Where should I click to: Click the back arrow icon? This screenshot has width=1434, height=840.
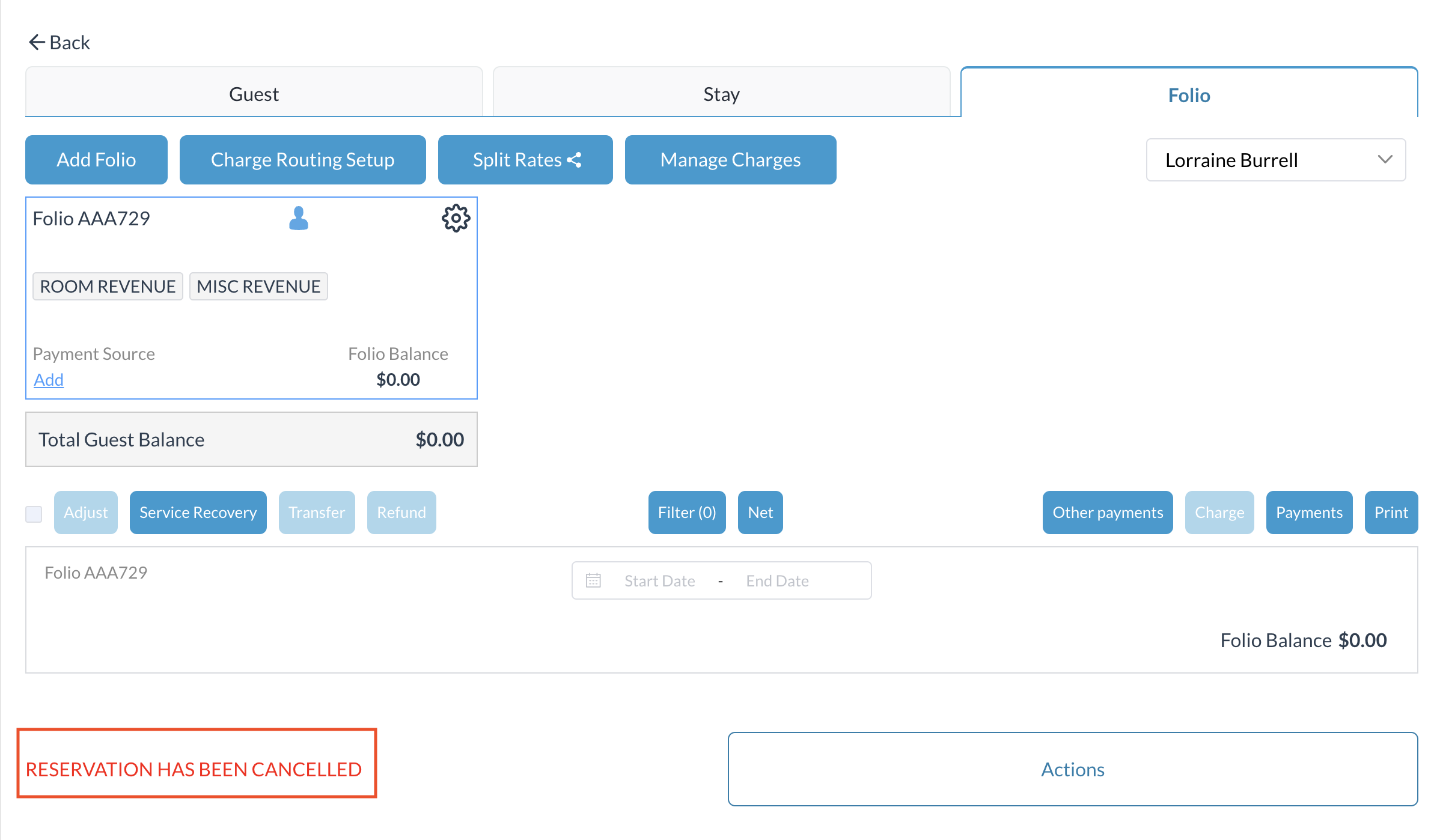click(37, 42)
